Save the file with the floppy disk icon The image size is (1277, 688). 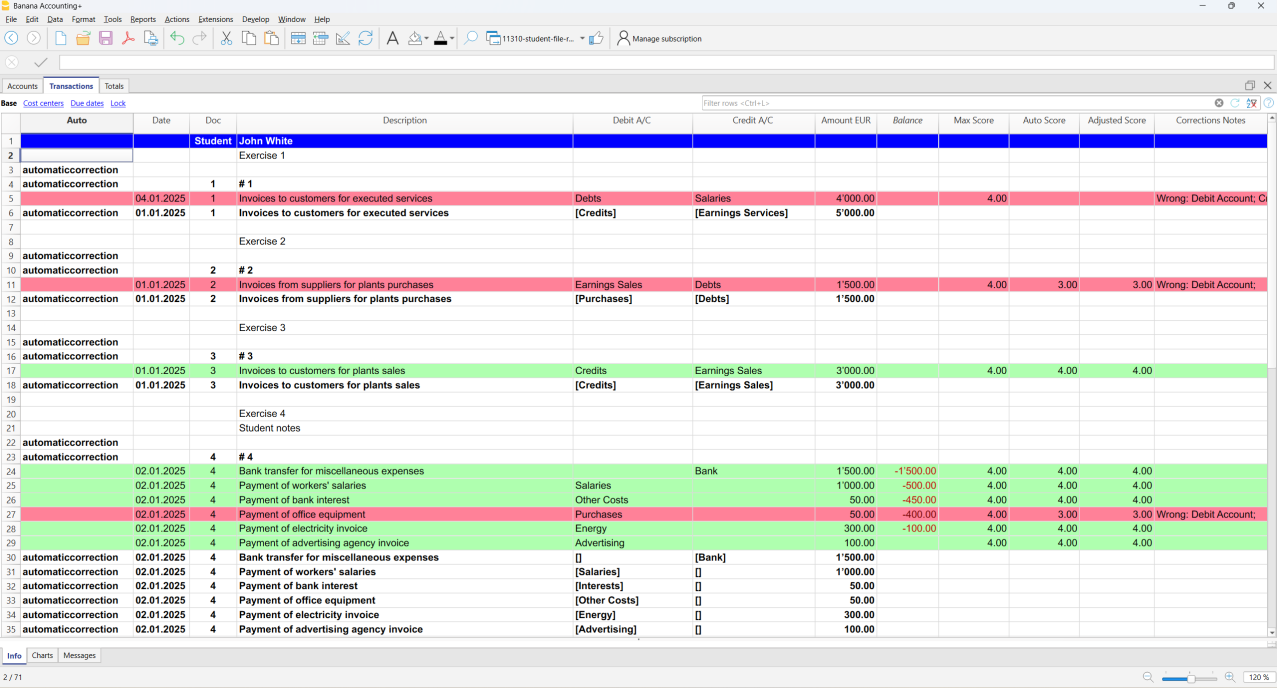[106, 38]
